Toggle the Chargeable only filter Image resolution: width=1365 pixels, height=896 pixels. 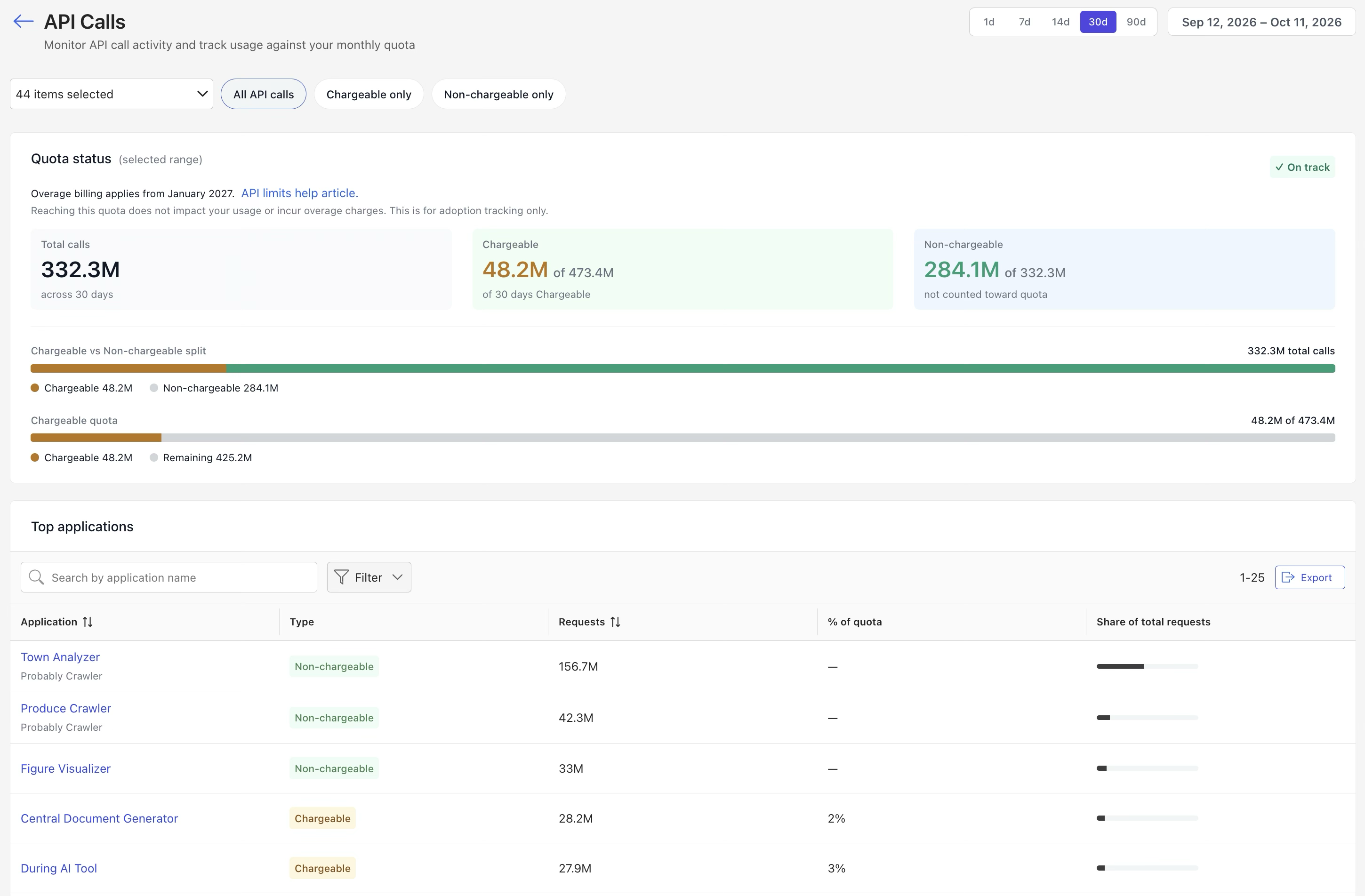(369, 94)
